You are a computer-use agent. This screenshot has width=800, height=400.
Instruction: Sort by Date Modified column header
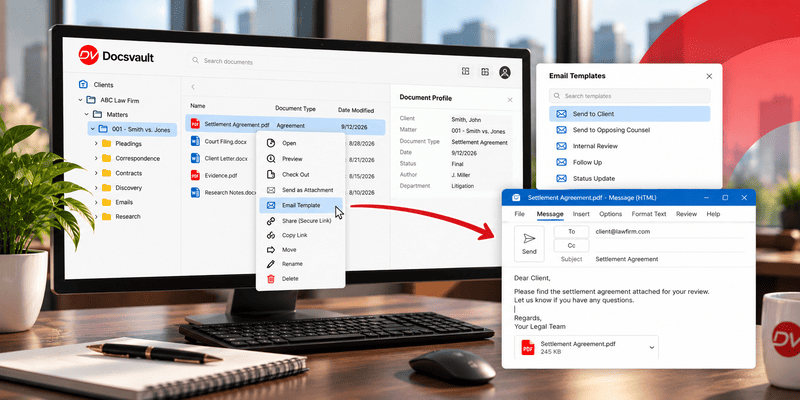(356, 110)
